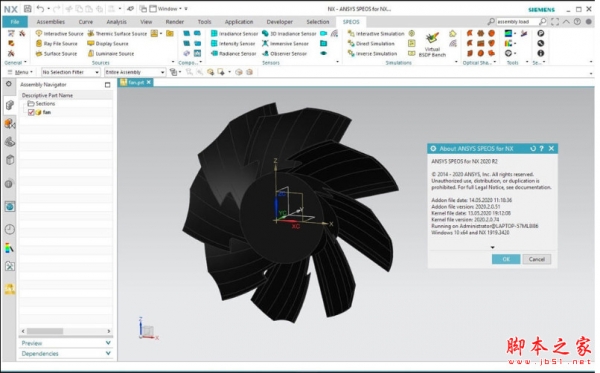Image resolution: width=600 pixels, height=373 pixels.
Task: Click OK in About ANSYS SPEOS dialog
Action: click(506, 259)
